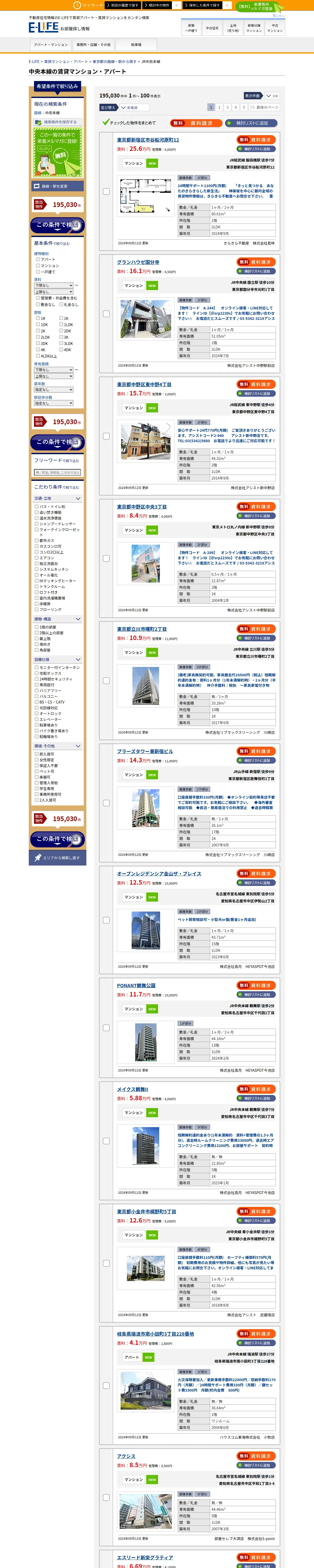Request 資料請求 for 東京都小金井市梶野町5丁目
This screenshot has width=314, height=1568.
tap(256, 1211)
